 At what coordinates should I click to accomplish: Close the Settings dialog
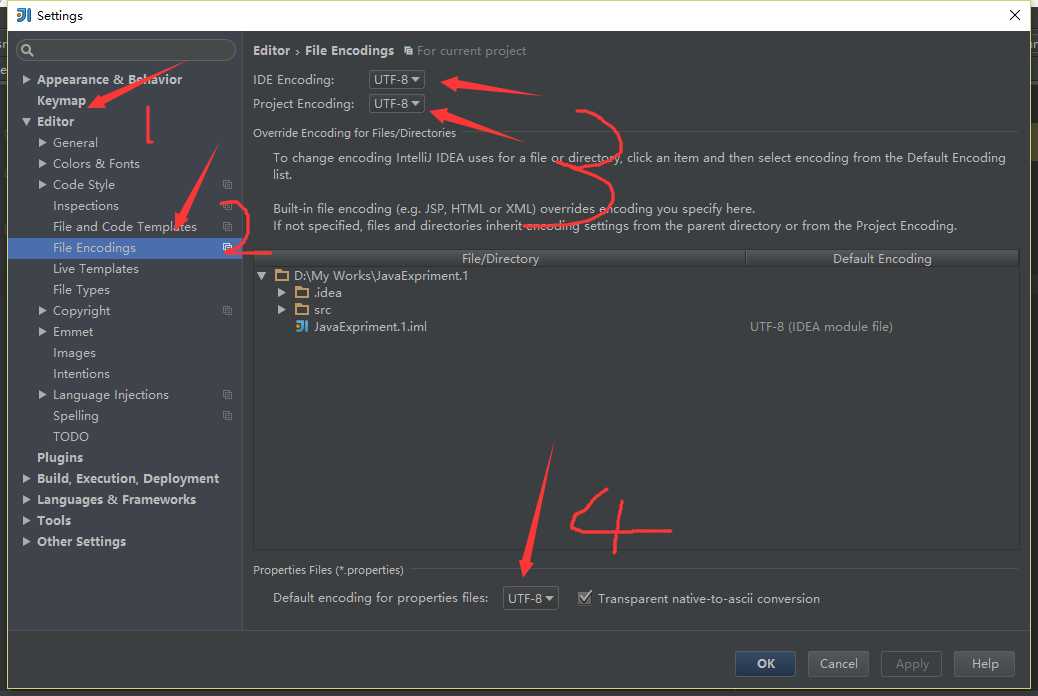point(1014,15)
